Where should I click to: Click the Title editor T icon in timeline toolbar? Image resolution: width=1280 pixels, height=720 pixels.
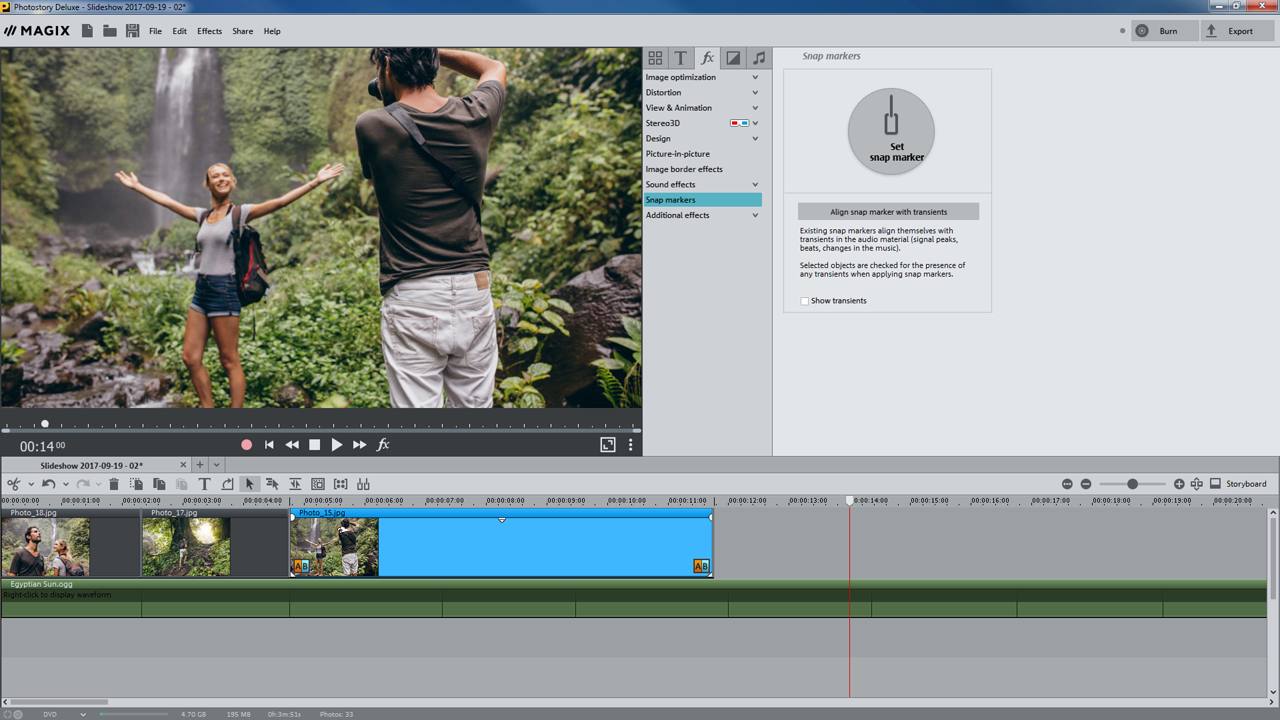204,484
